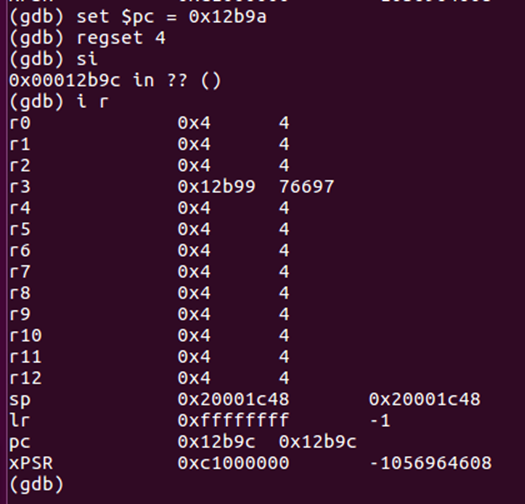Viewport: 525px width, 504px height.
Task: Click the r0 register name
Action: 20,123
